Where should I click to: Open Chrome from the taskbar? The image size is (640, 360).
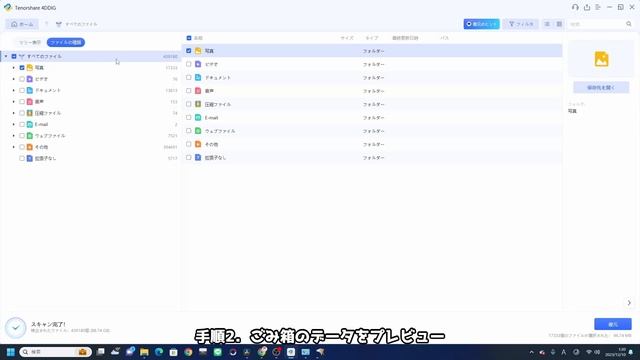click(x=188, y=352)
